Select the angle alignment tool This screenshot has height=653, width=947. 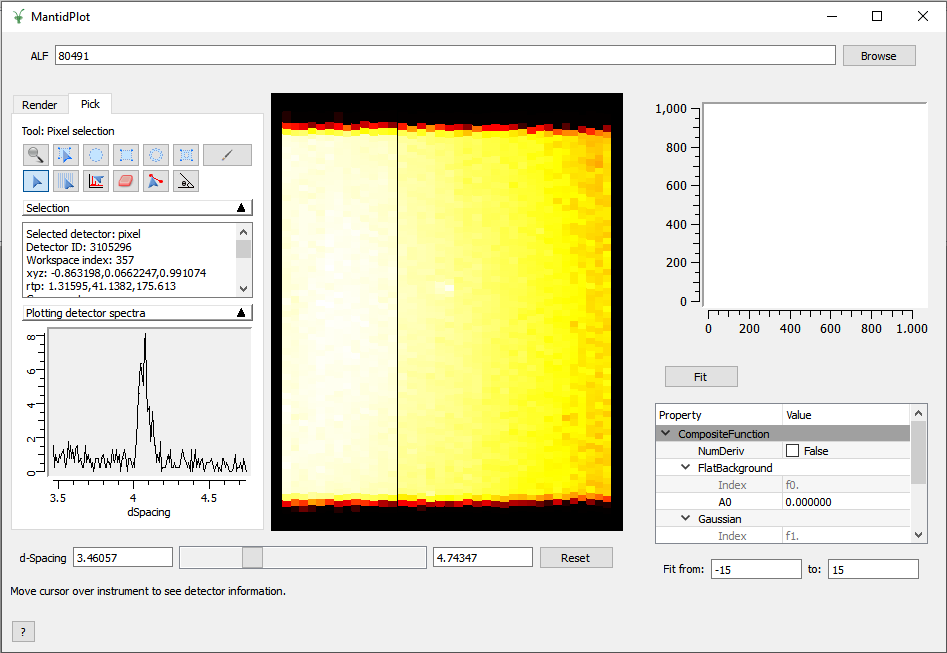click(x=185, y=181)
